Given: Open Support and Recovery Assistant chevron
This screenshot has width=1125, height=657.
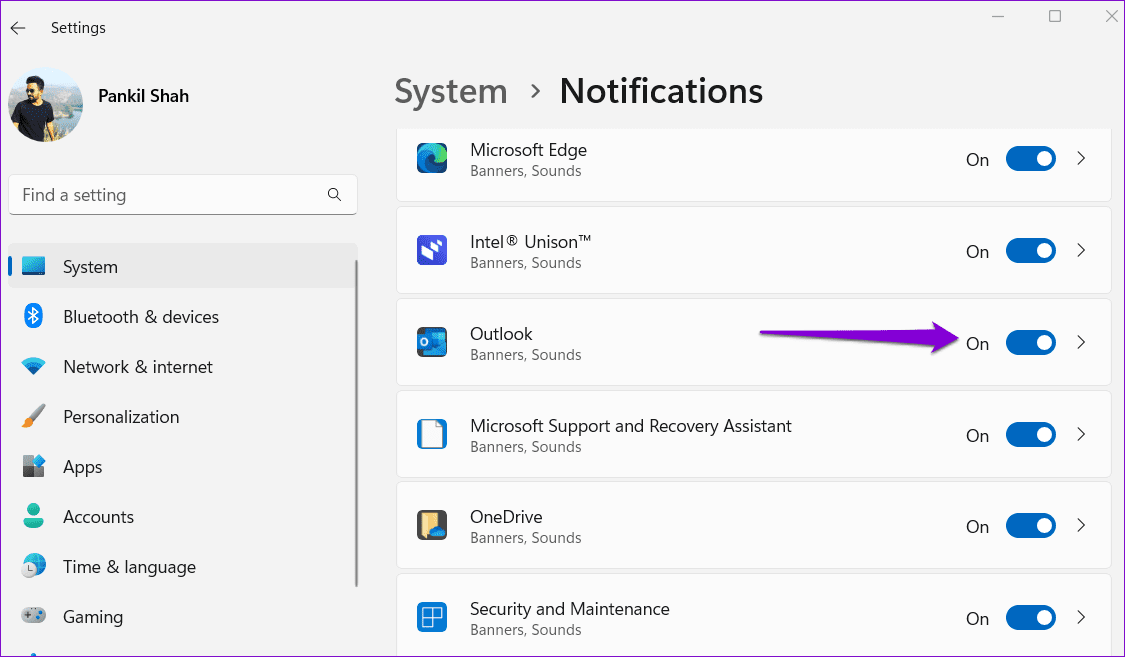Looking at the screenshot, I should tap(1081, 434).
